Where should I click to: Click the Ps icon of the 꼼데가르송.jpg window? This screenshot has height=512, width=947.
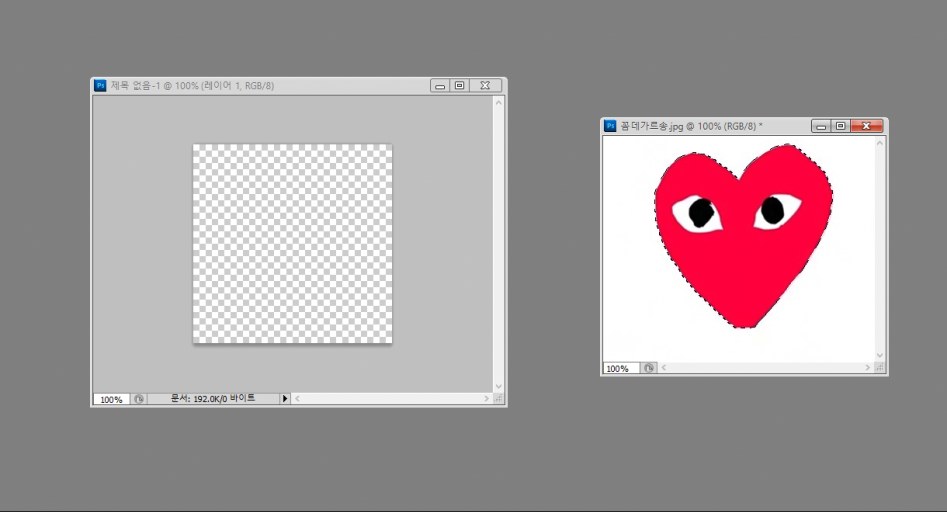click(609, 126)
